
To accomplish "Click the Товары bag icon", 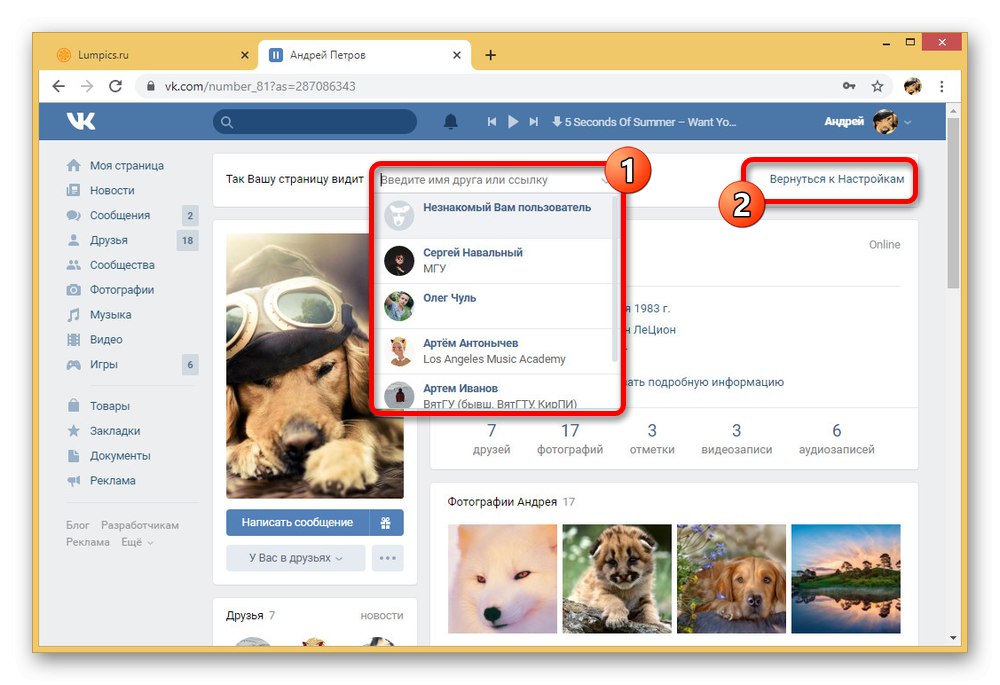I will 74,406.
